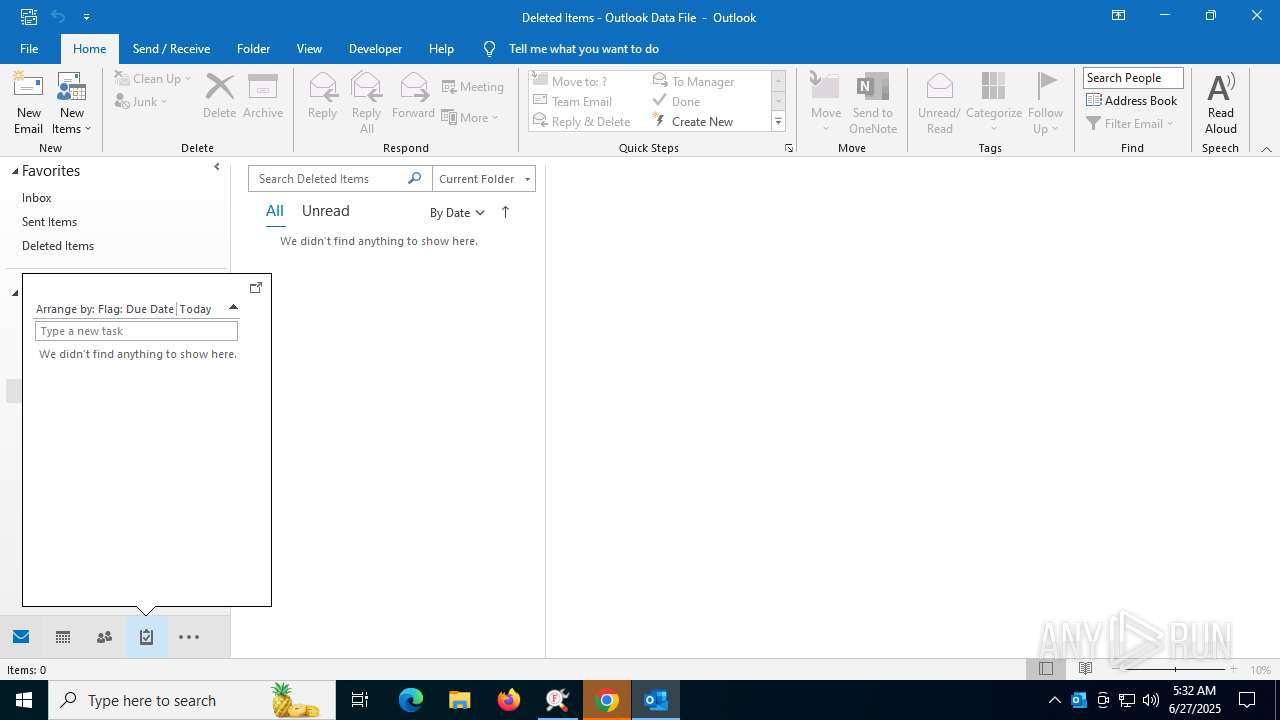Open Microsoft Edge from the taskbar
Image resolution: width=1280 pixels, height=720 pixels.
click(x=411, y=700)
